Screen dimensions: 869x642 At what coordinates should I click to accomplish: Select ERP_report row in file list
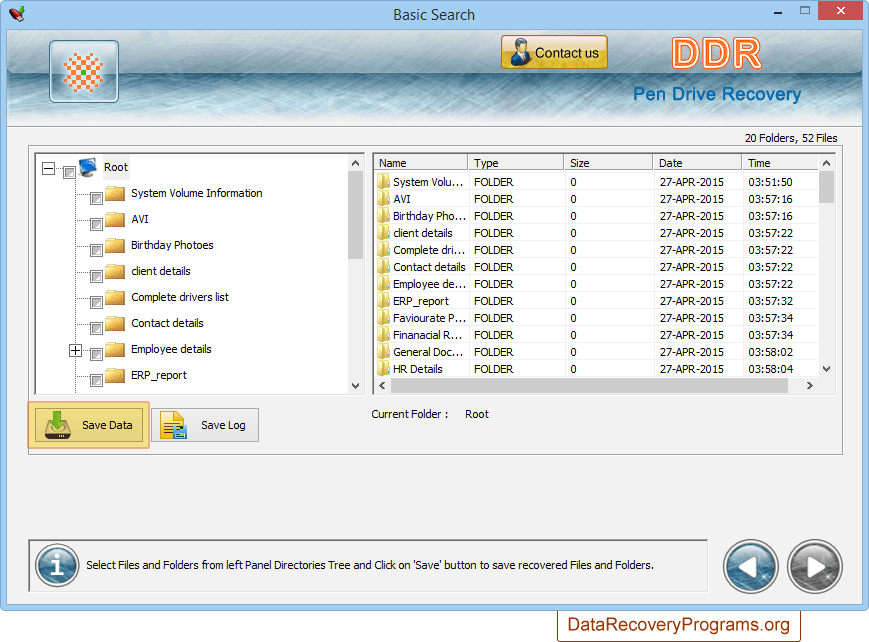click(596, 301)
